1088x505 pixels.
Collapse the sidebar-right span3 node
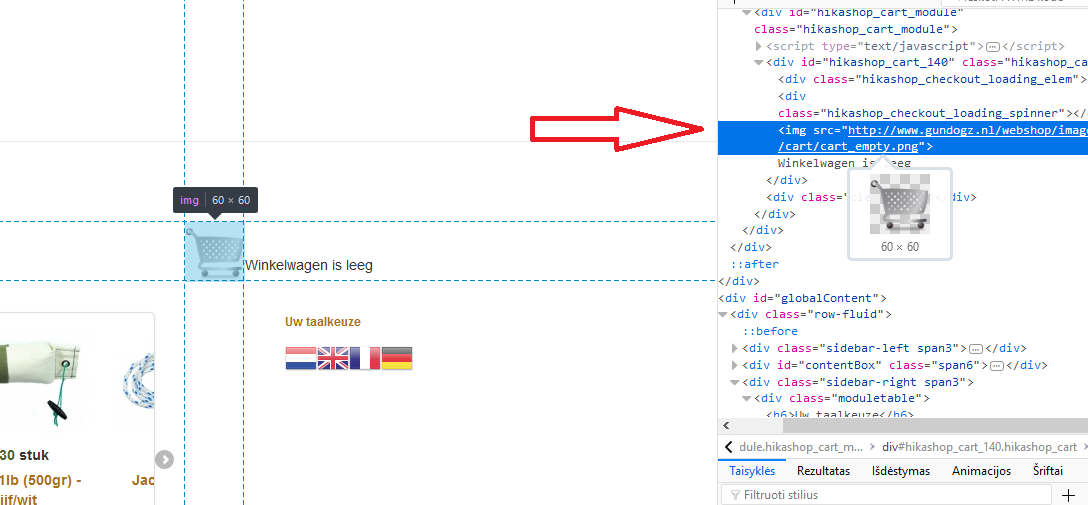[x=735, y=382]
